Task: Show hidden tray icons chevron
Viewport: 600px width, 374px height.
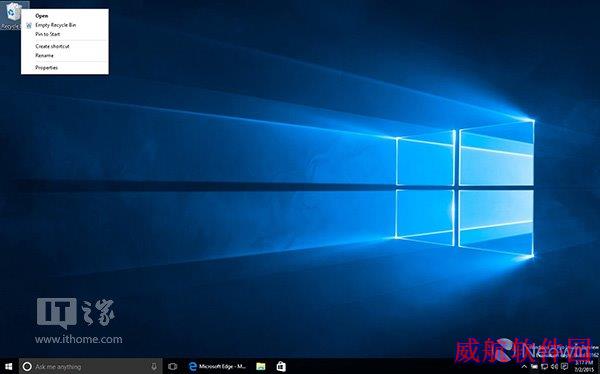Action: 524,367
